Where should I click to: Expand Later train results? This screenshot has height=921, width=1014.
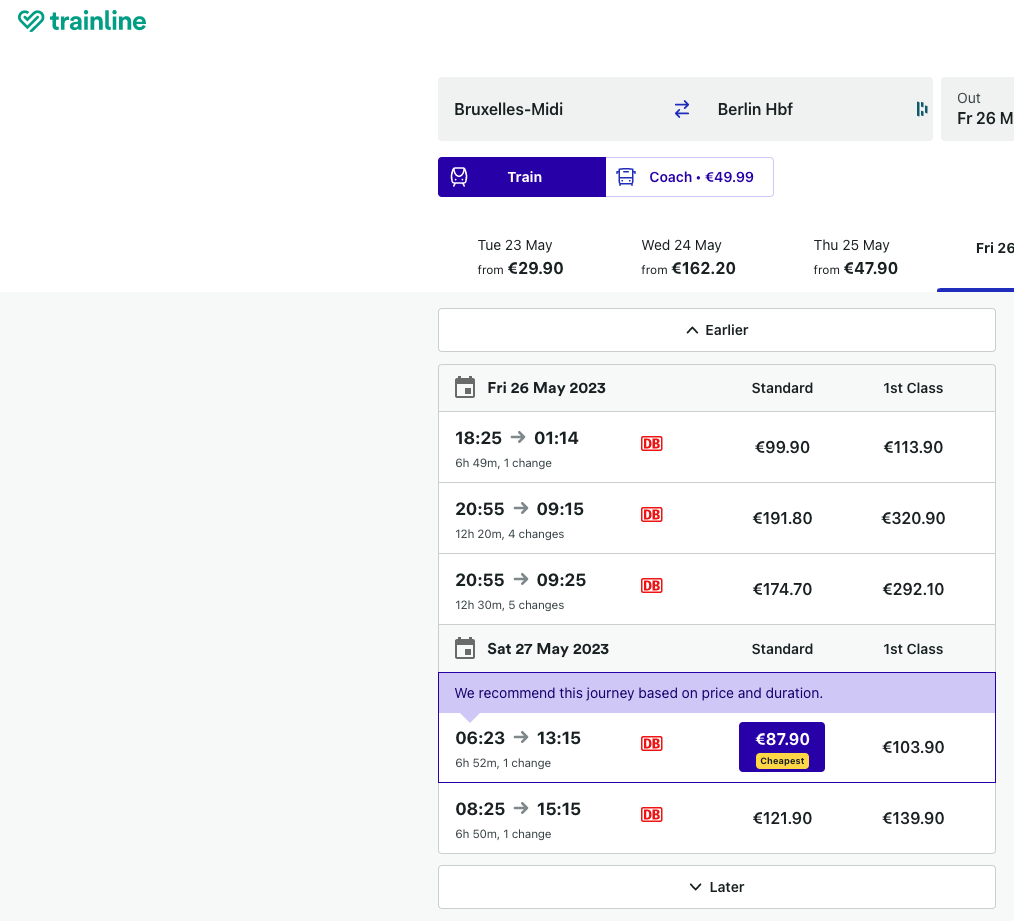click(x=716, y=887)
